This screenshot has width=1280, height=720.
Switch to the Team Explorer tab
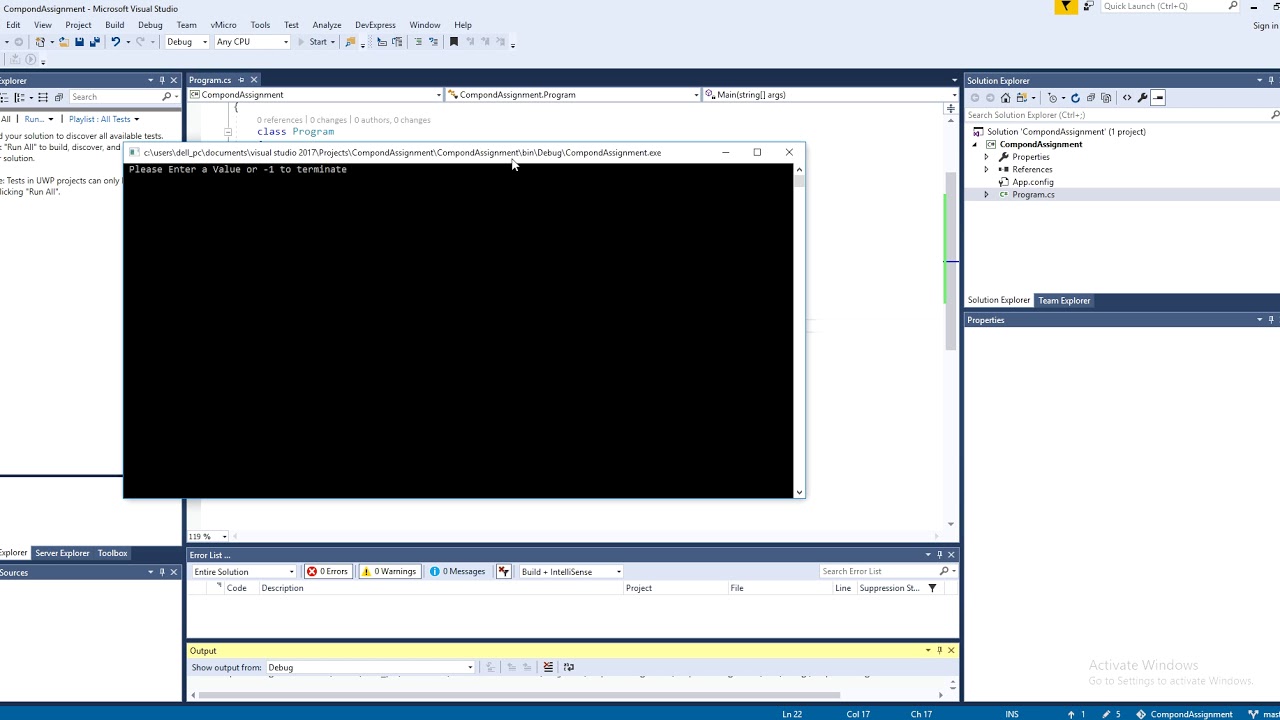coord(1064,301)
